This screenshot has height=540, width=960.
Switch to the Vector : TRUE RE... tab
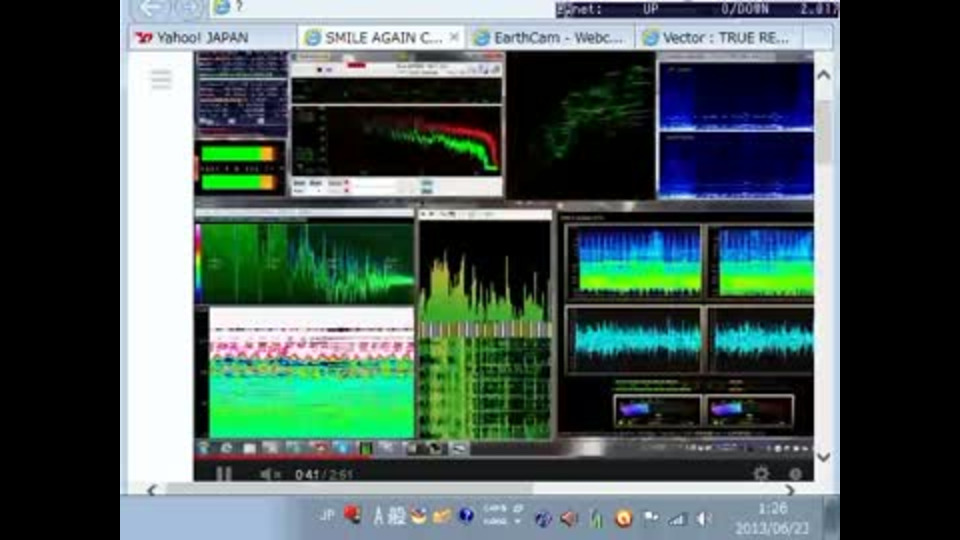(x=720, y=38)
